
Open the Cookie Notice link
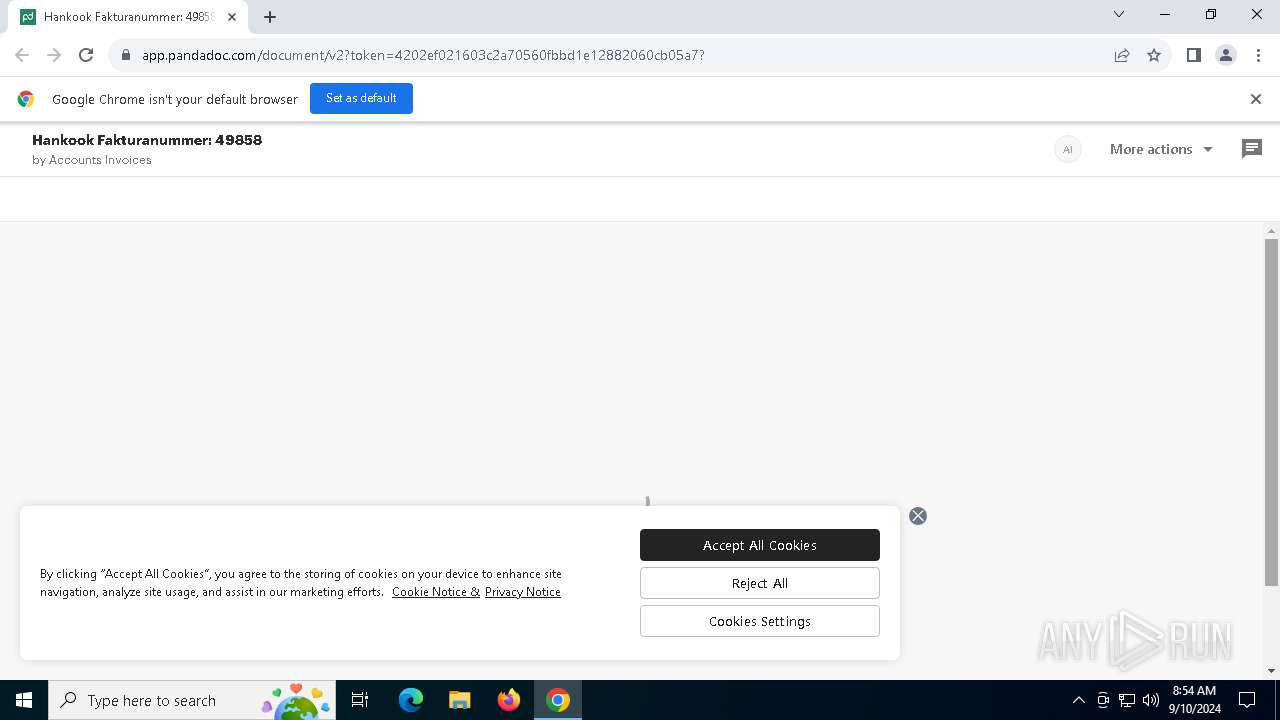(x=436, y=592)
